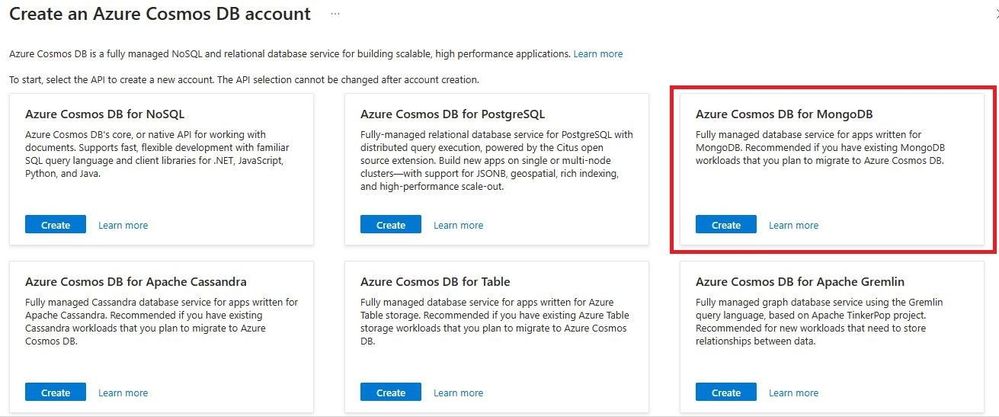Create Azure Cosmos DB for Table account
Image resolution: width=999 pixels, height=417 pixels.
[x=391, y=392]
